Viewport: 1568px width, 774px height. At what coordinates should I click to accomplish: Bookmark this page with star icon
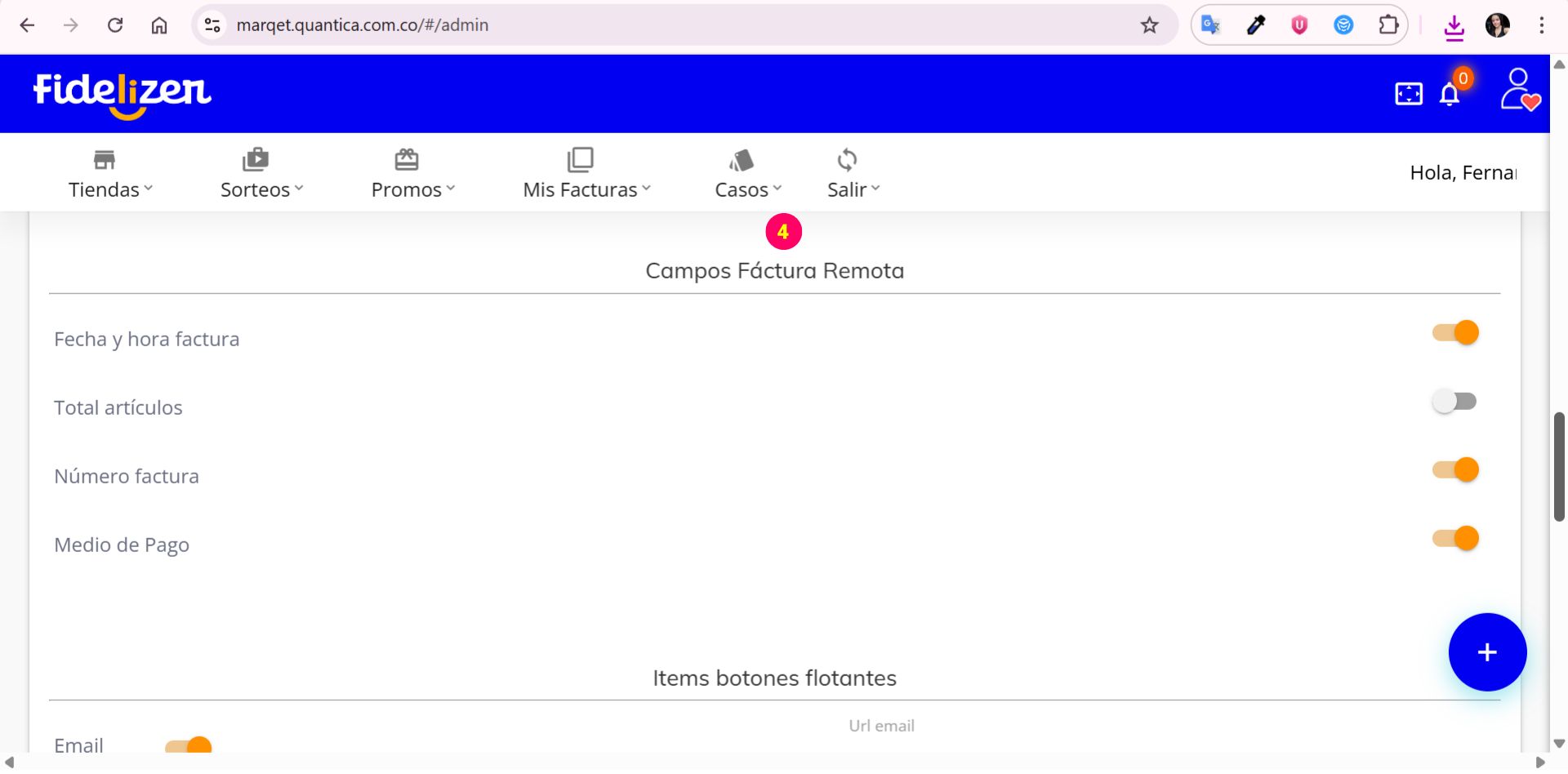tap(1150, 25)
